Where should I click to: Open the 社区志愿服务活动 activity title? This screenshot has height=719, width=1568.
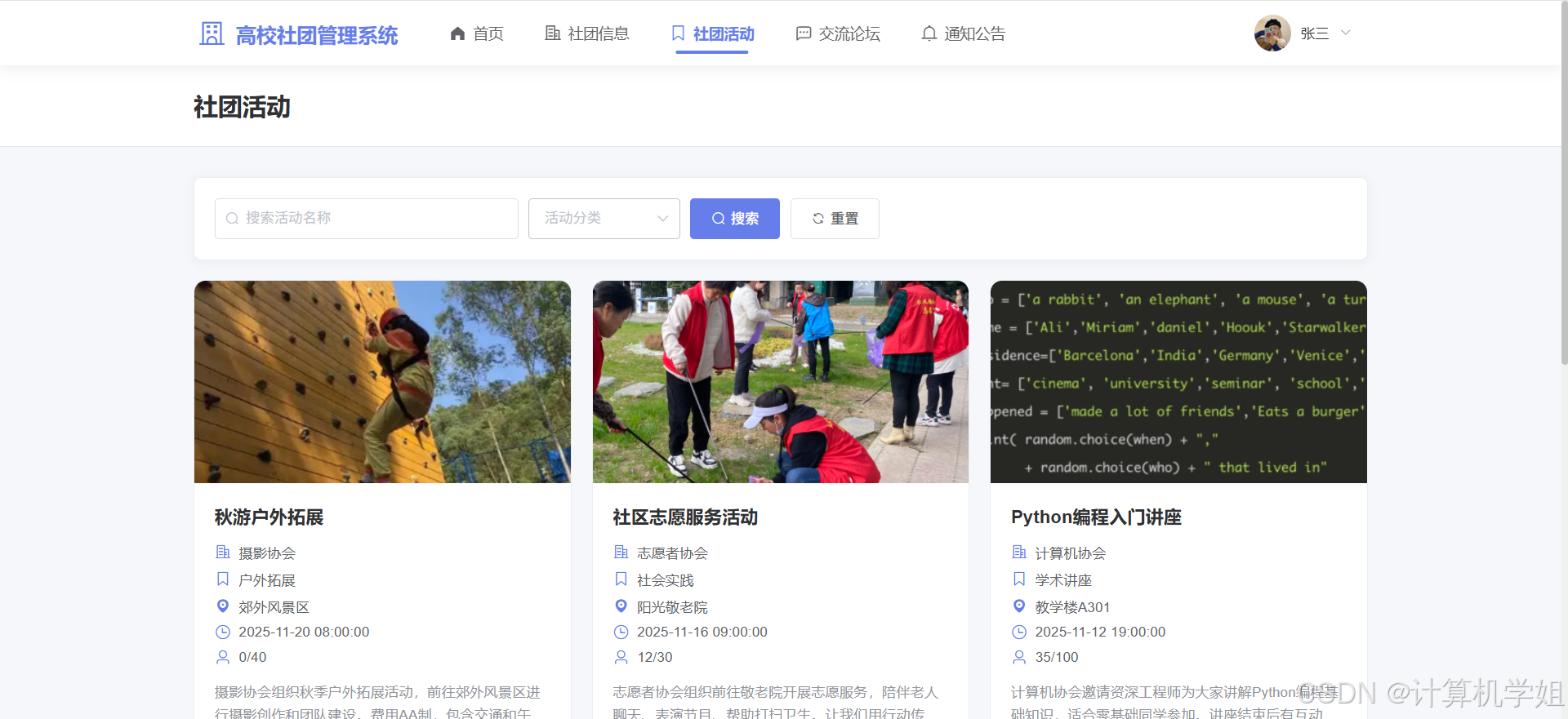[x=685, y=517]
